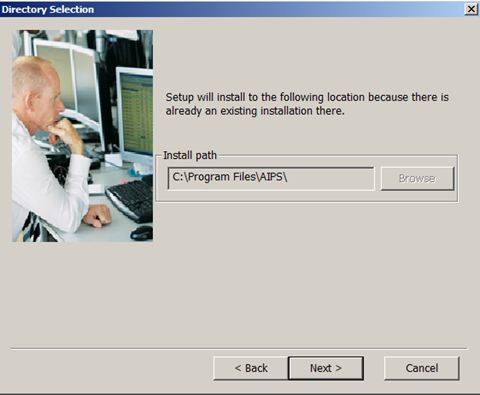Click the back monitor in the photo
Image resolution: width=480 pixels, height=395 pixels.
coord(67,80)
